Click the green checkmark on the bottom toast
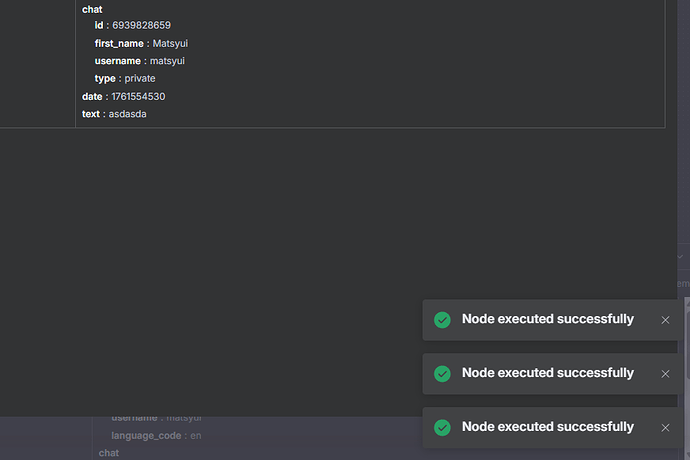This screenshot has width=690, height=460. click(442, 428)
